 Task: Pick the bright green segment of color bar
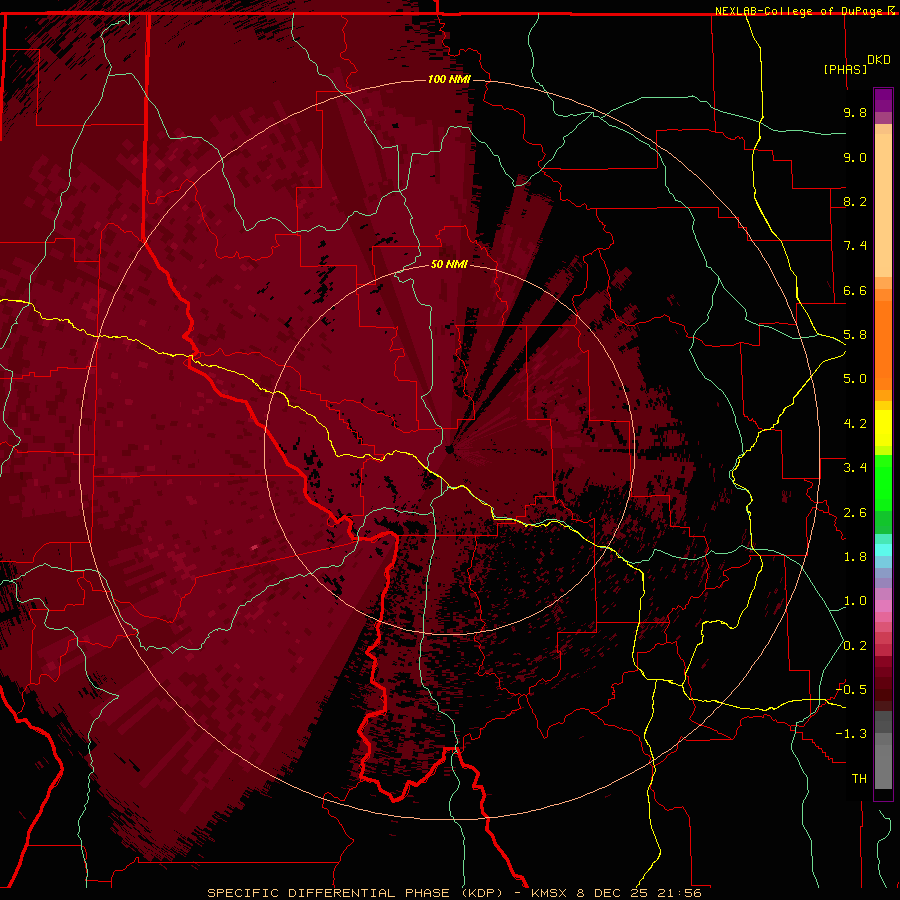[x=883, y=482]
